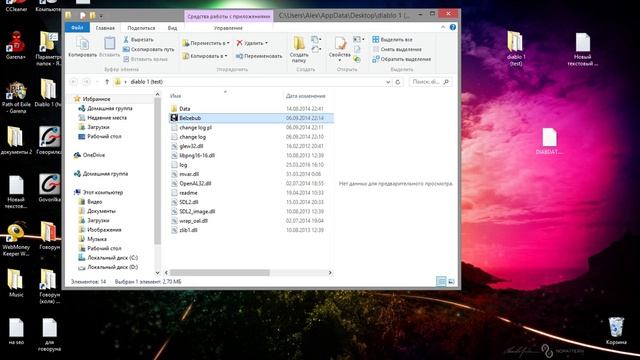
Task: Open Недавние места in navigation pane
Action: [102, 118]
